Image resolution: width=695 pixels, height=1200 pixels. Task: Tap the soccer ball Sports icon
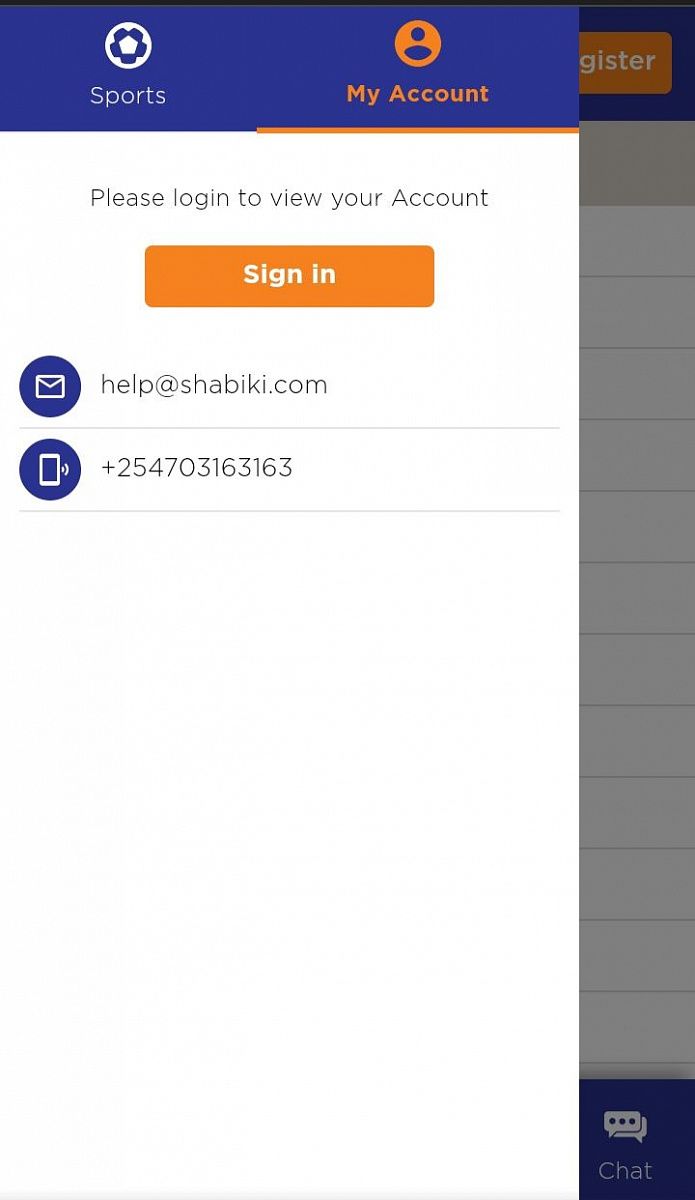coord(128,45)
